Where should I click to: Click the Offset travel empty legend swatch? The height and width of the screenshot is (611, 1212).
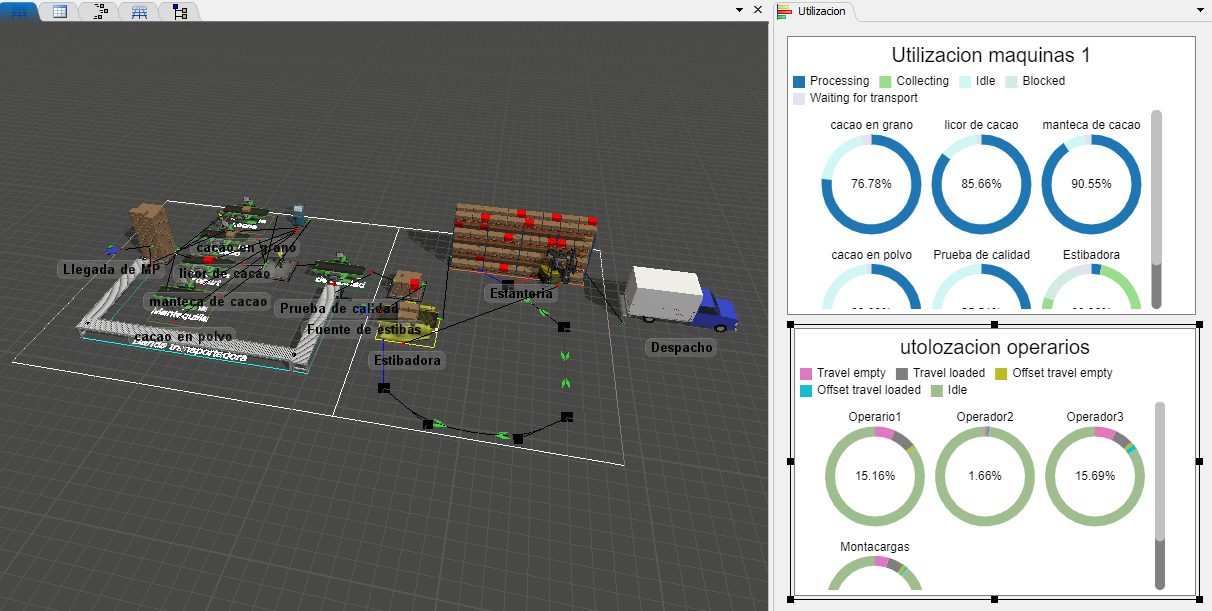[1001, 373]
